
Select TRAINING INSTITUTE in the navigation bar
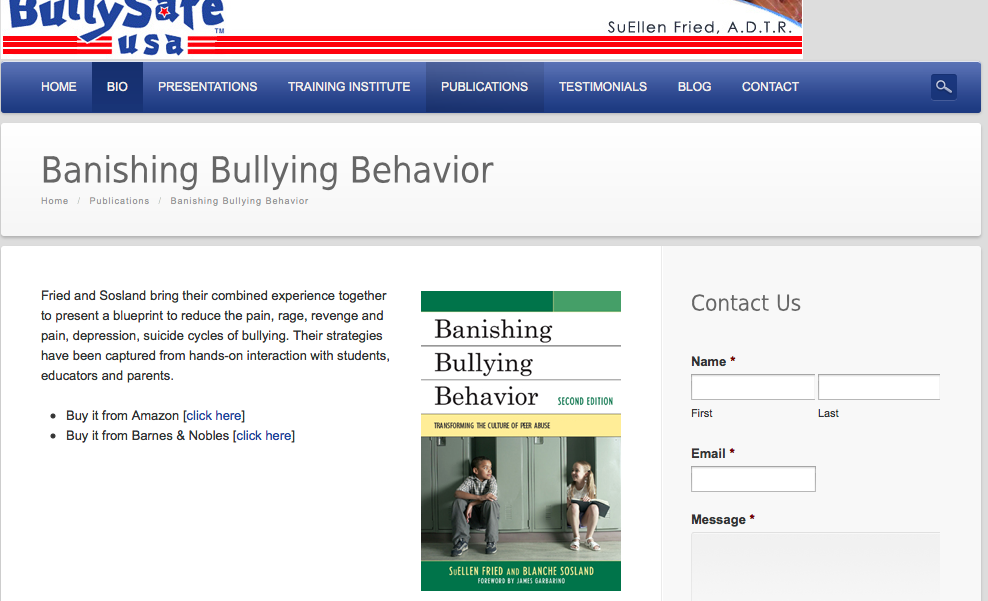tap(349, 87)
